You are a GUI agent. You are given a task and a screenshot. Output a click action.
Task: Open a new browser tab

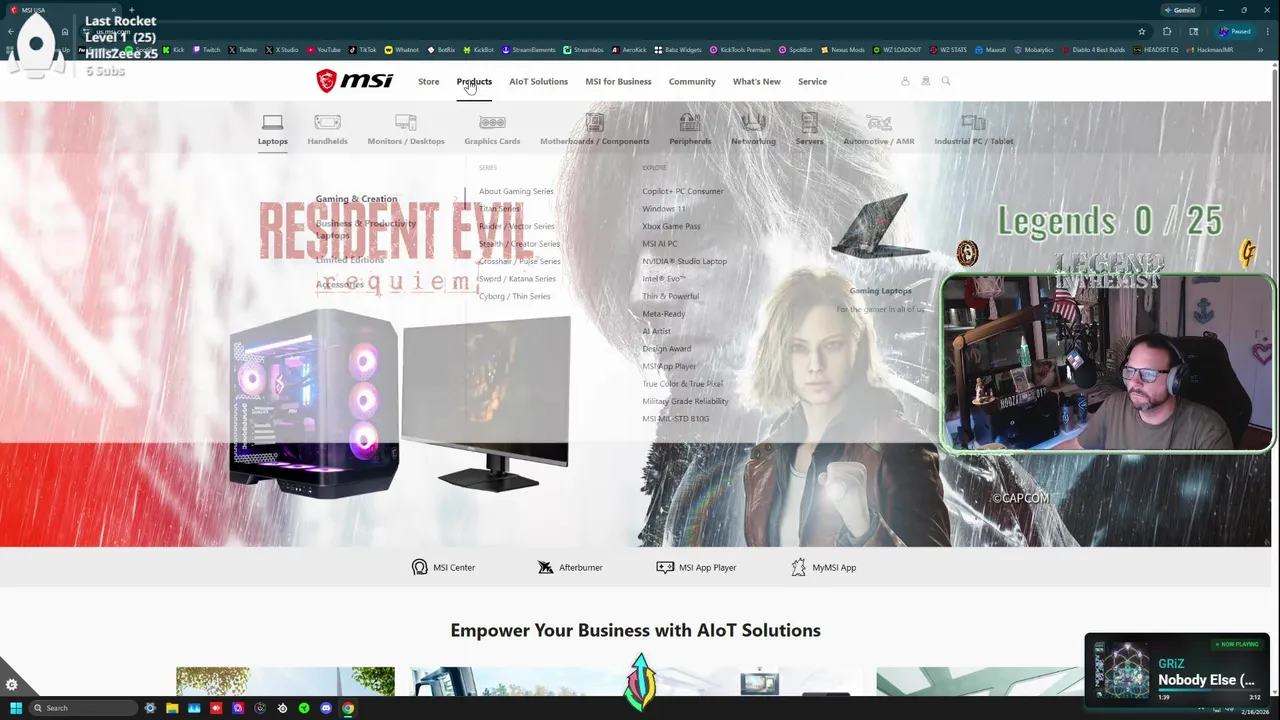pyautogui.click(x=131, y=10)
